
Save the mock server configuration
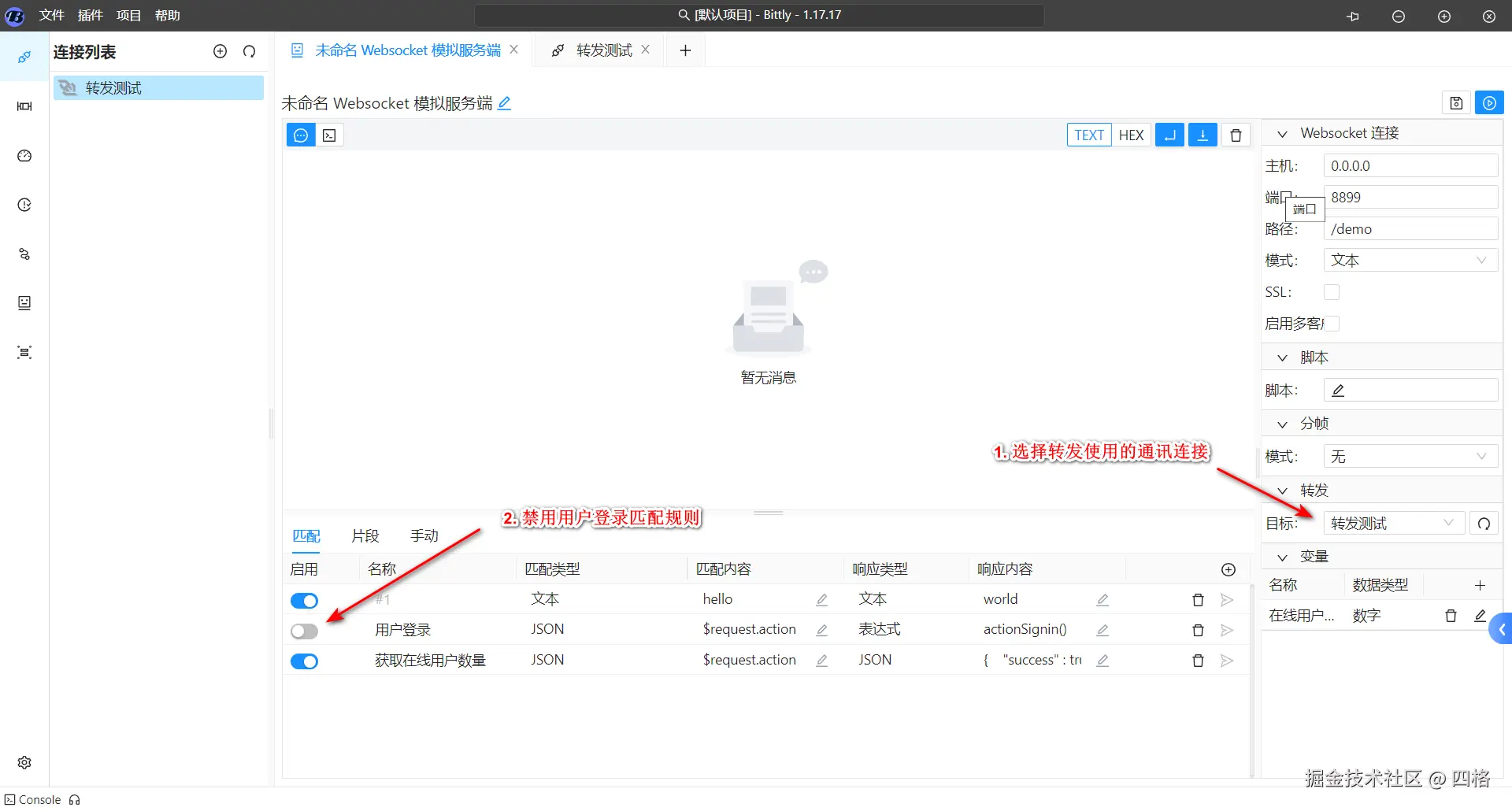(x=1456, y=103)
